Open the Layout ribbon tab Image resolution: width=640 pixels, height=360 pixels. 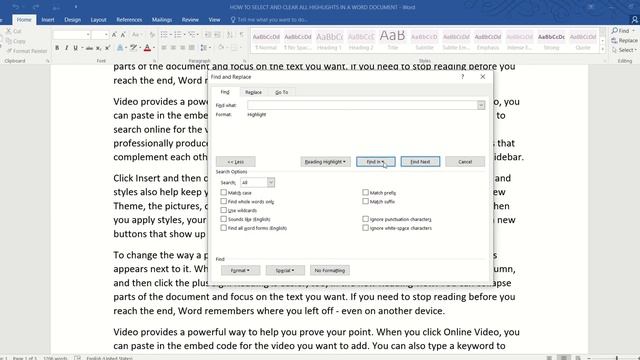coord(98,20)
